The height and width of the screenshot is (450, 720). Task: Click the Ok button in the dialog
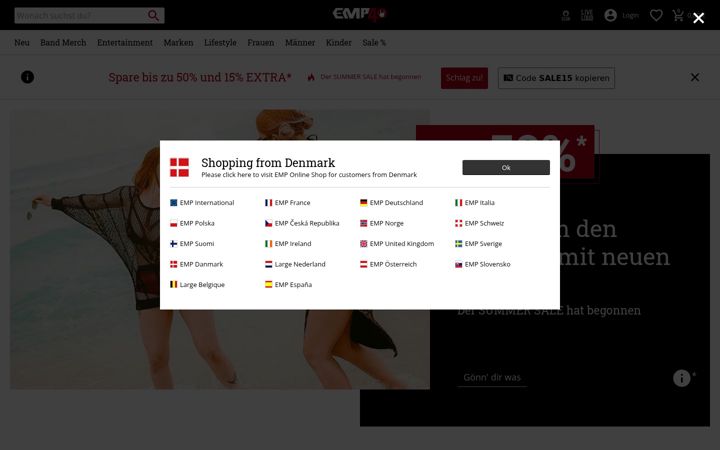(506, 168)
